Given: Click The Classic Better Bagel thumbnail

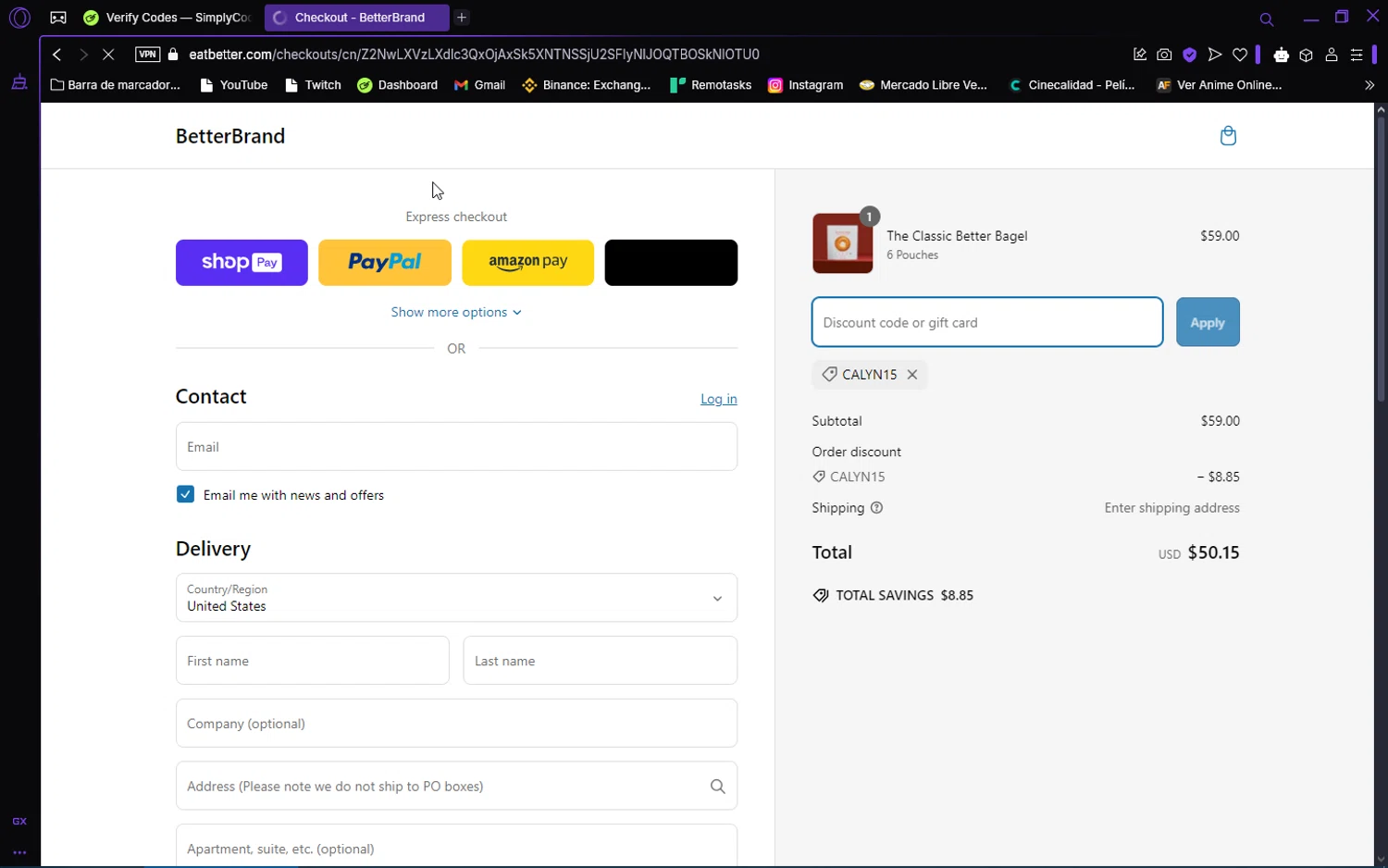Looking at the screenshot, I should (842, 243).
